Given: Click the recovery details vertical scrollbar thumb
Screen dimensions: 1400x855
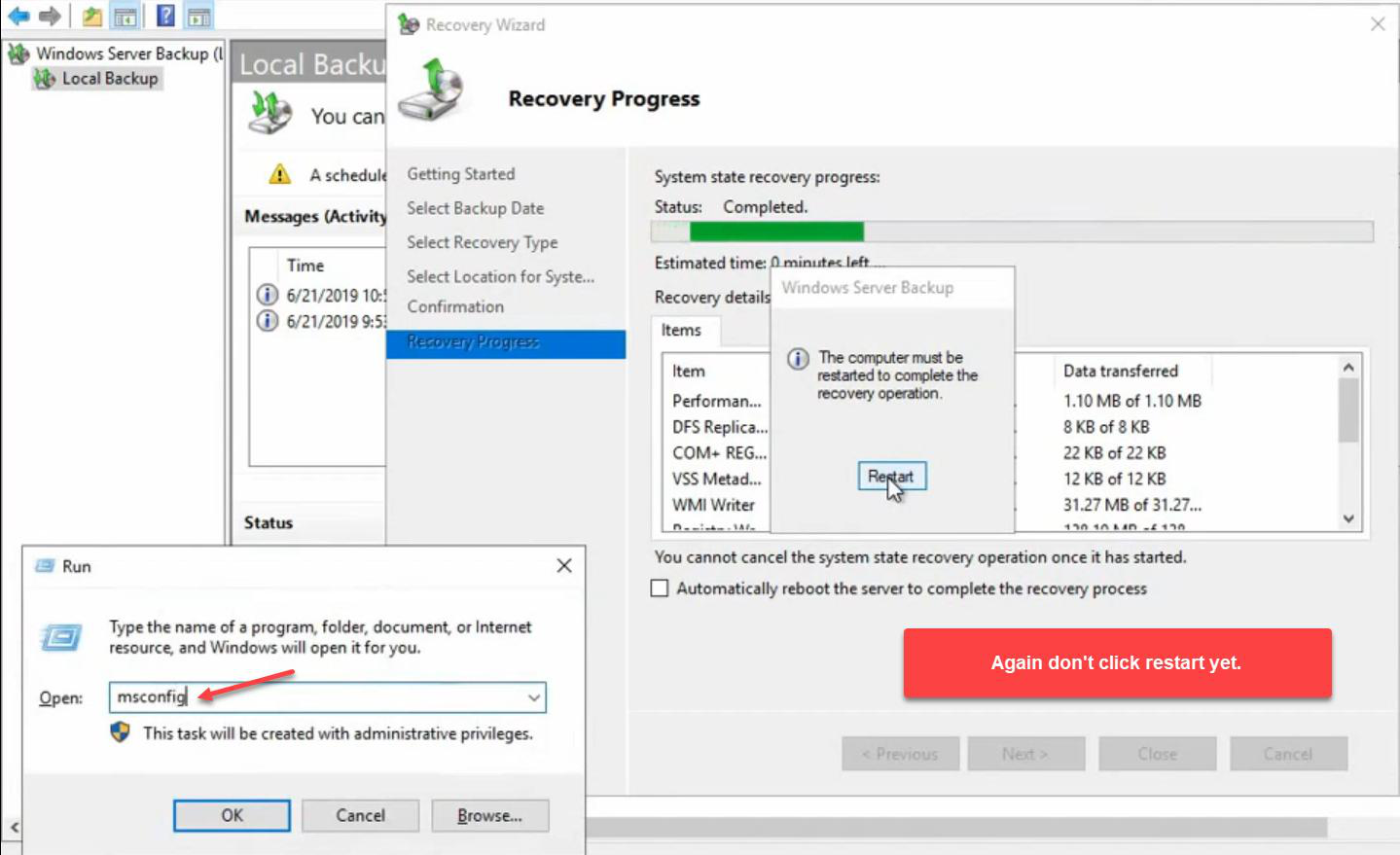Looking at the screenshot, I should tap(1348, 410).
